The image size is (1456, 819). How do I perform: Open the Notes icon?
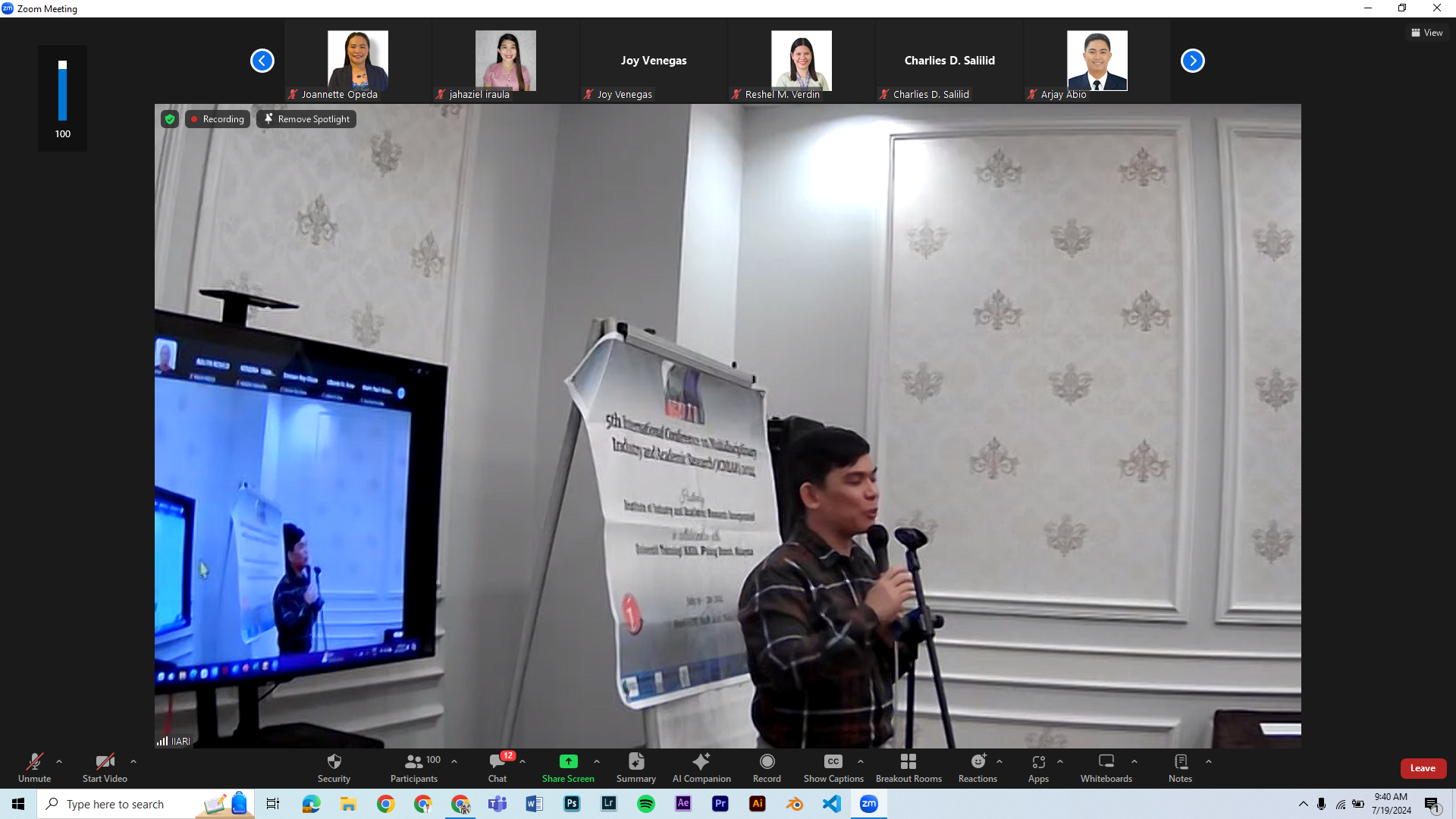(1180, 762)
